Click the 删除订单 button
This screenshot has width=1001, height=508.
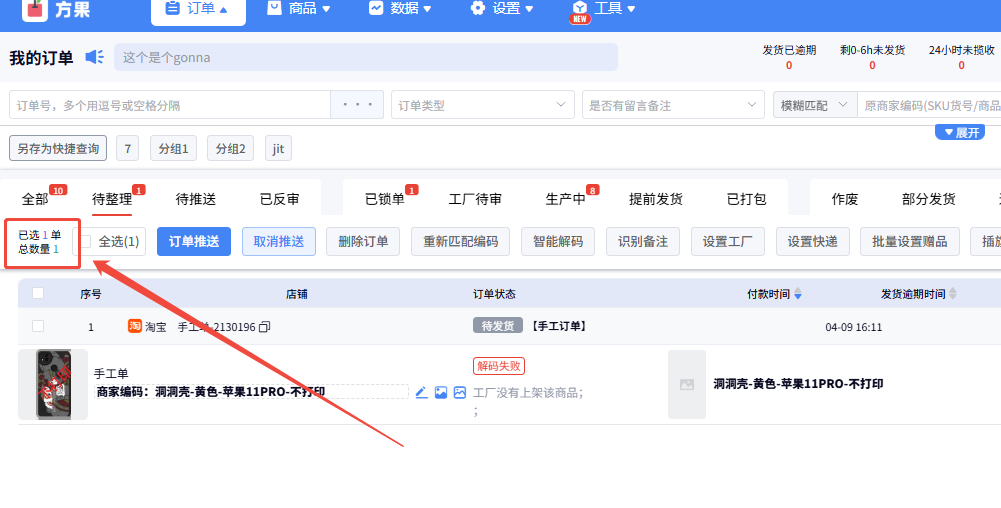point(363,241)
